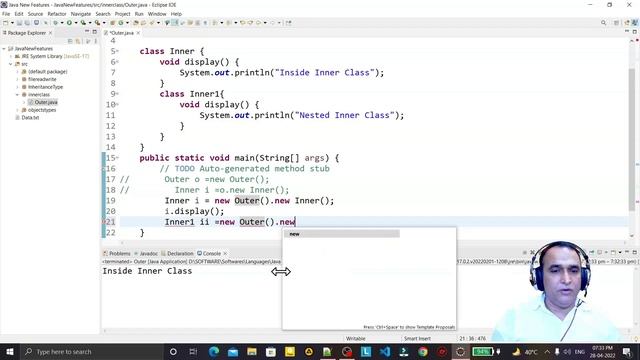The image size is (640, 360).
Task: Open Google Chrome from the taskbar
Action: [x=423, y=351]
